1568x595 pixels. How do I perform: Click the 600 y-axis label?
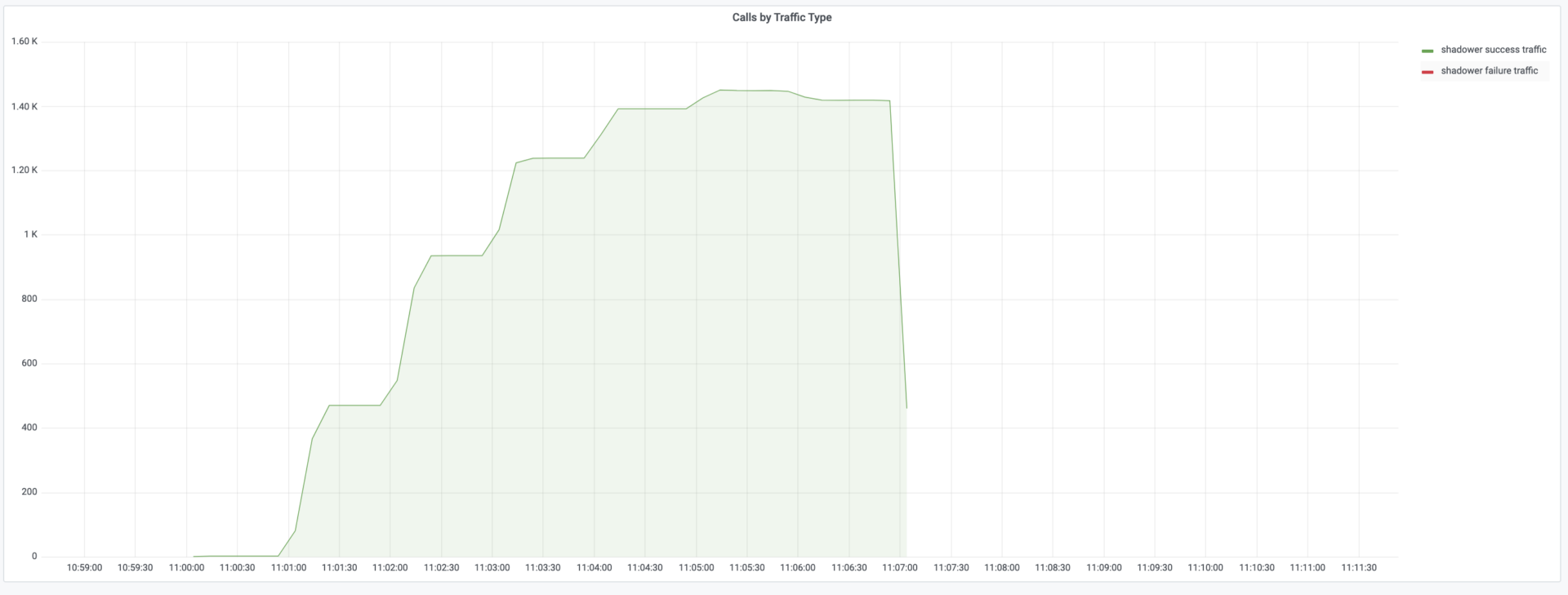[x=29, y=363]
